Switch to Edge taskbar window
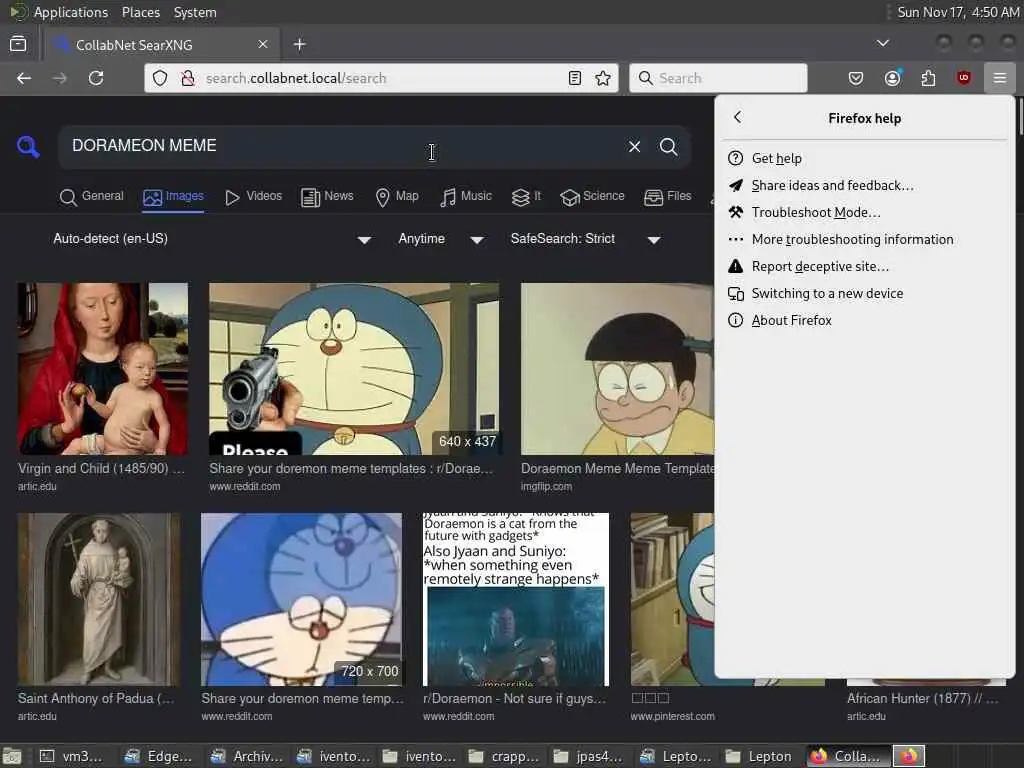The width and height of the screenshot is (1024, 768). (158, 756)
